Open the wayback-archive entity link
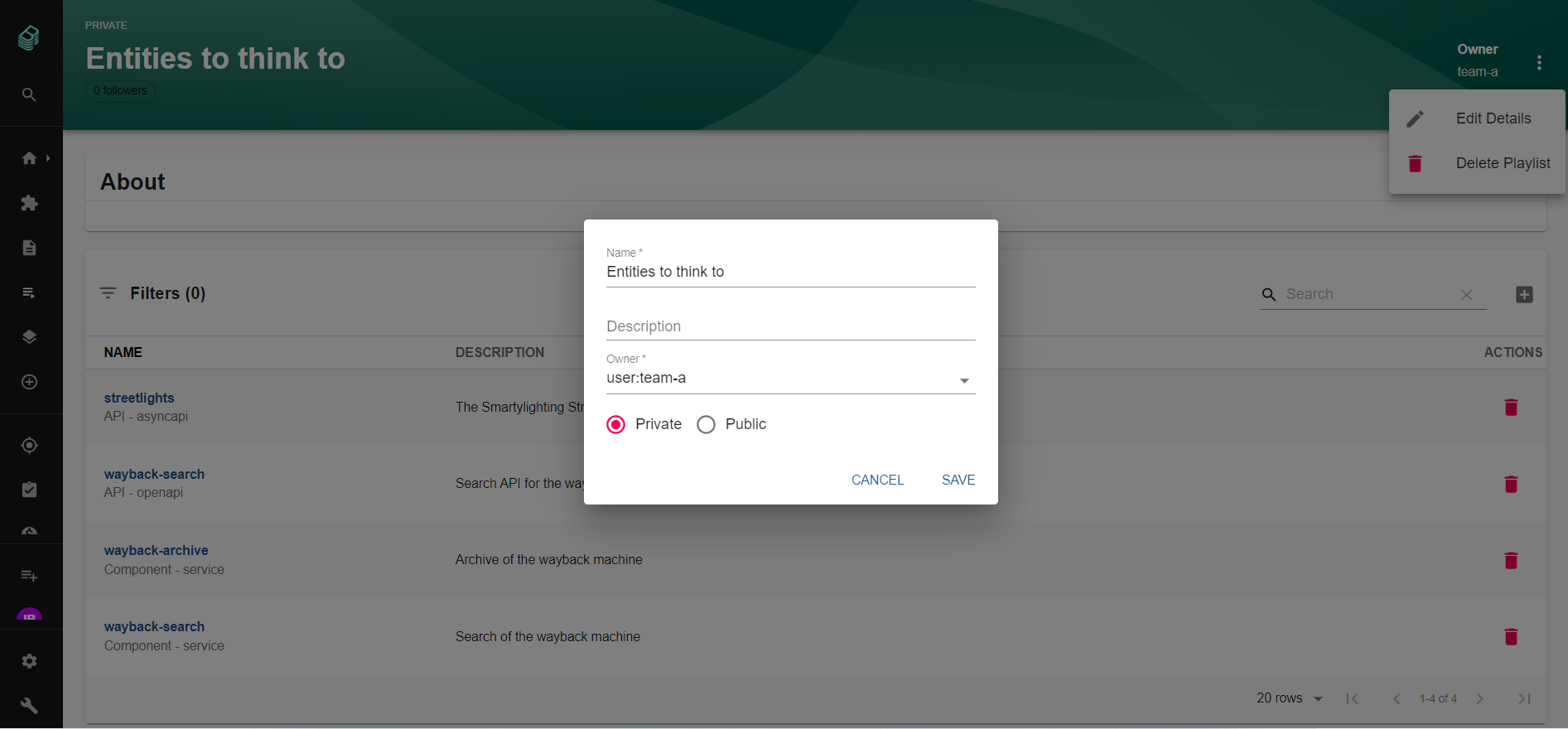This screenshot has height=729, width=1568. coord(157,551)
